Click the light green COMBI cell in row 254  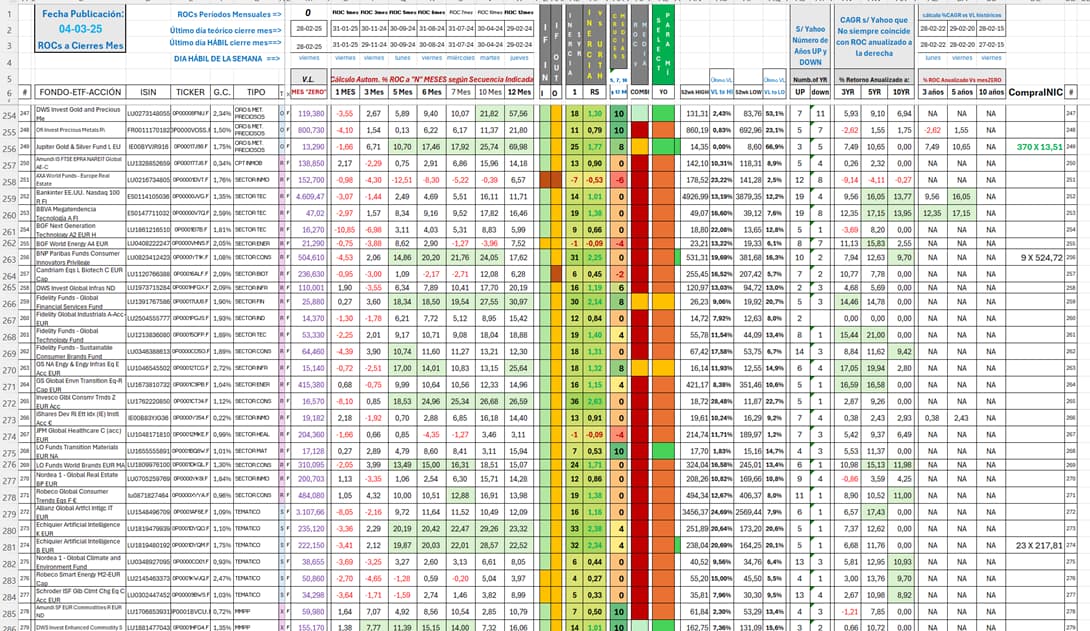point(640,113)
